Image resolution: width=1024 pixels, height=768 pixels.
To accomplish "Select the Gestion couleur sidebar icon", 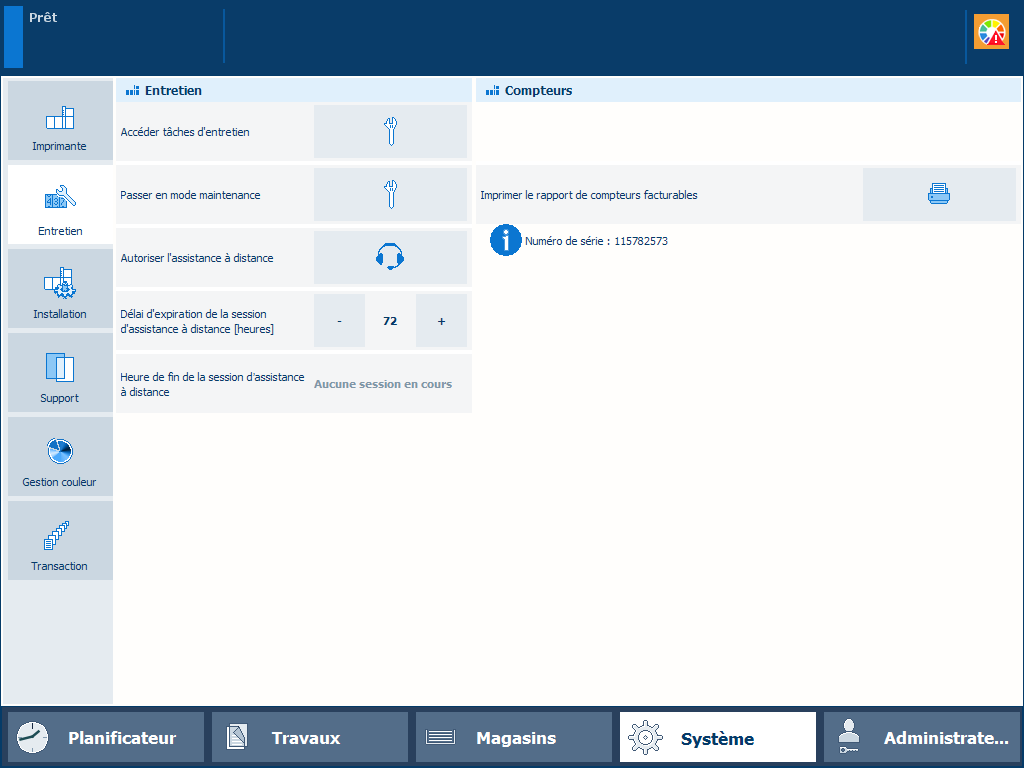I will tap(60, 457).
